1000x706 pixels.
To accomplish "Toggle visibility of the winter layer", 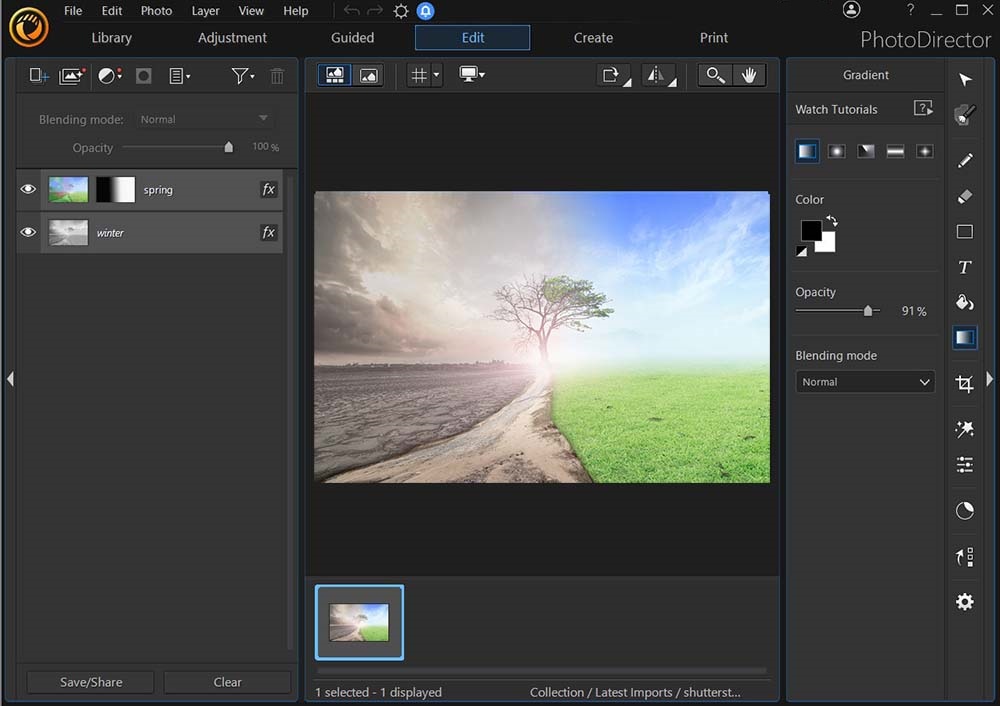I will [27, 232].
